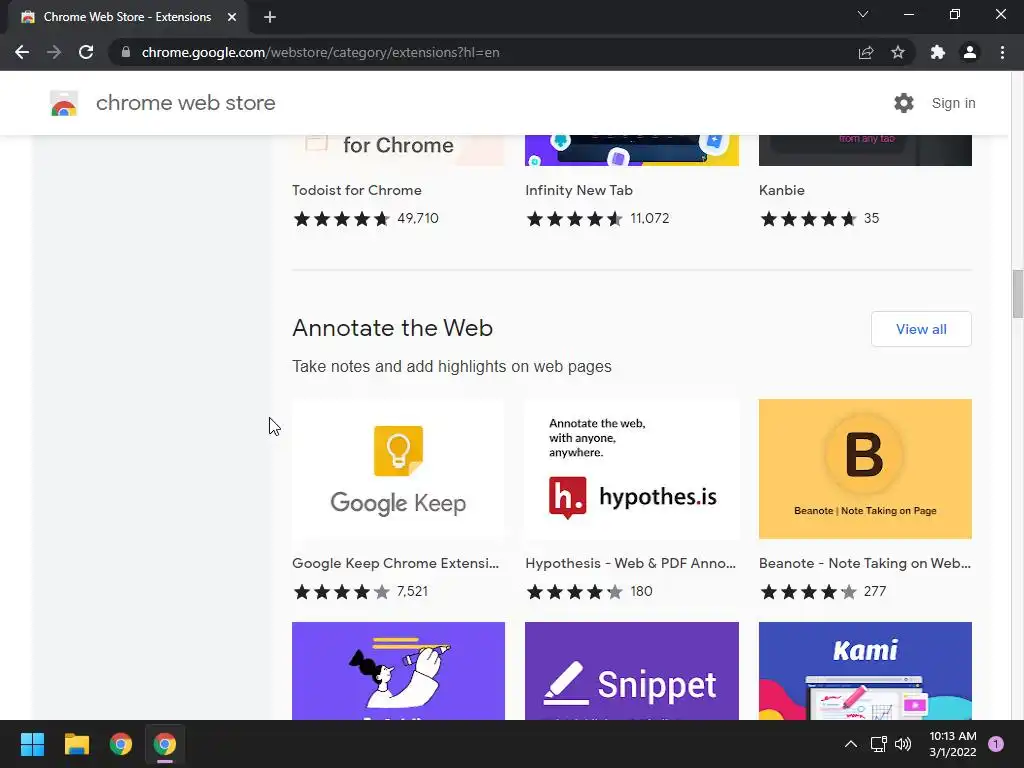Close the Chrome Web Store tab
Viewport: 1024px width, 768px height.
pos(232,17)
